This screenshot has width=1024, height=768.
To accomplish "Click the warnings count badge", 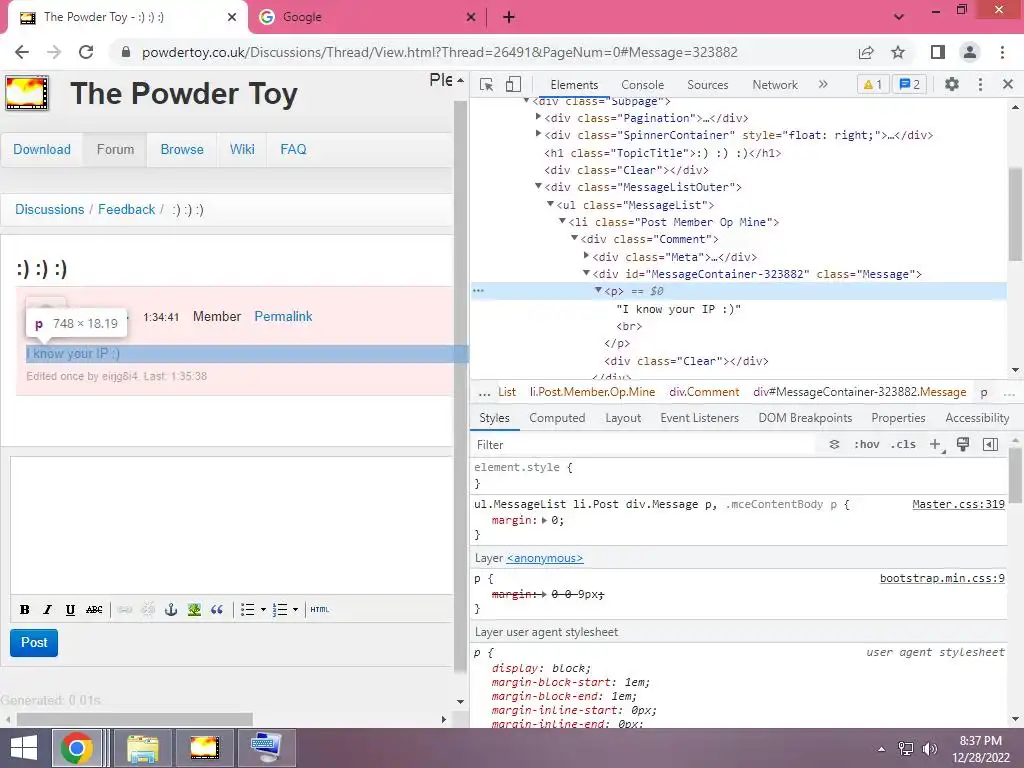I will point(872,84).
